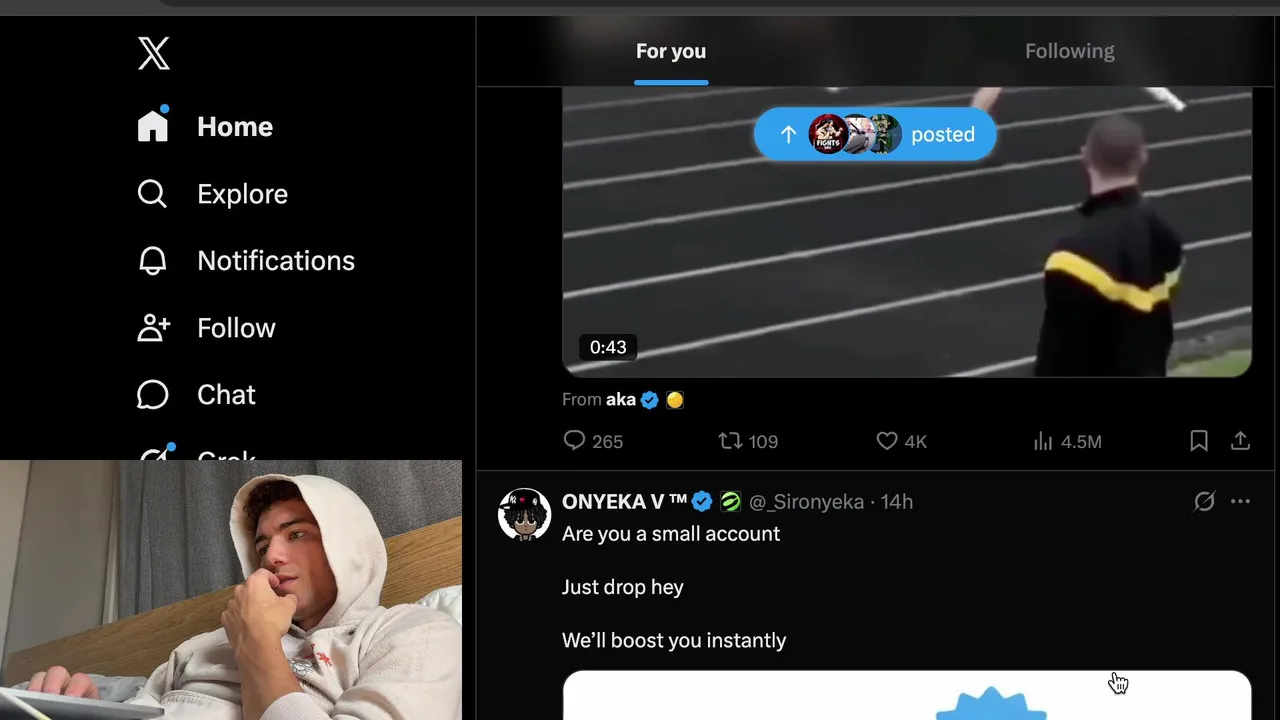Switch to the Following tab

[x=1069, y=51]
